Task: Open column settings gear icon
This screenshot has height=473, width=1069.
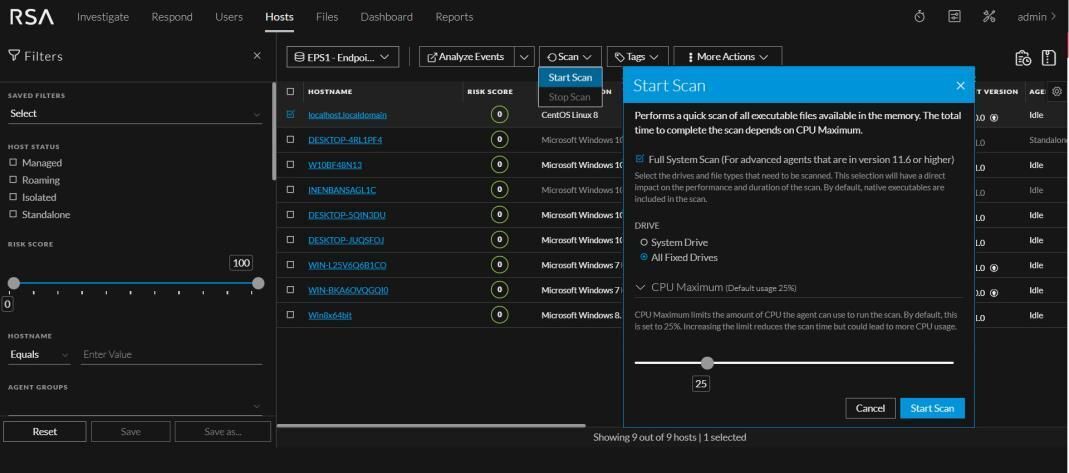Action: point(1057,91)
